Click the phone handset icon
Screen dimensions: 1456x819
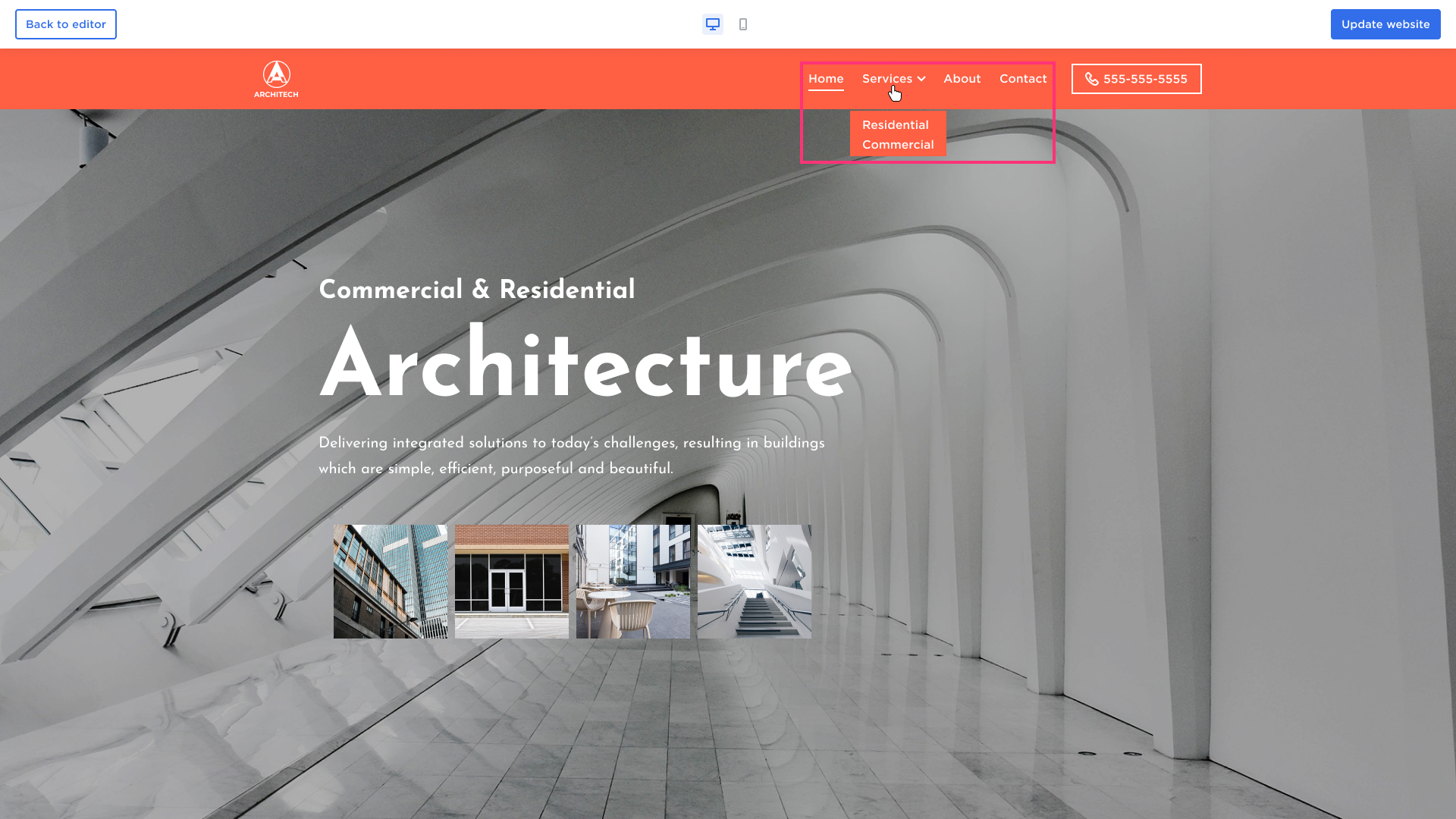(x=1091, y=79)
